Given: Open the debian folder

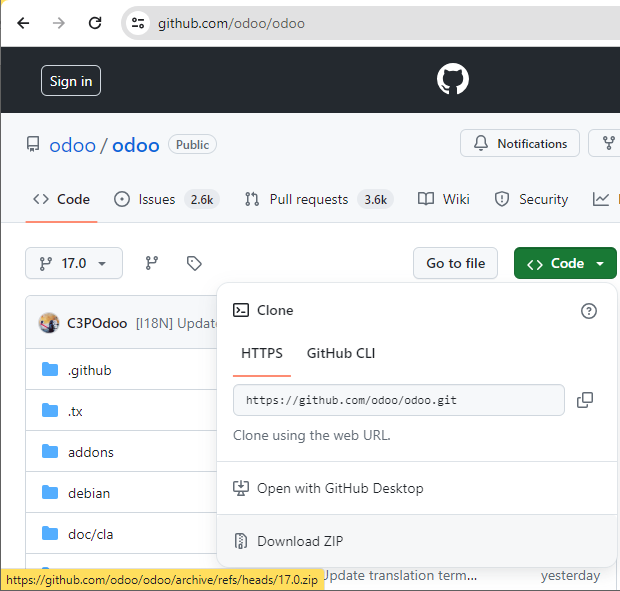Looking at the screenshot, I should [89, 493].
